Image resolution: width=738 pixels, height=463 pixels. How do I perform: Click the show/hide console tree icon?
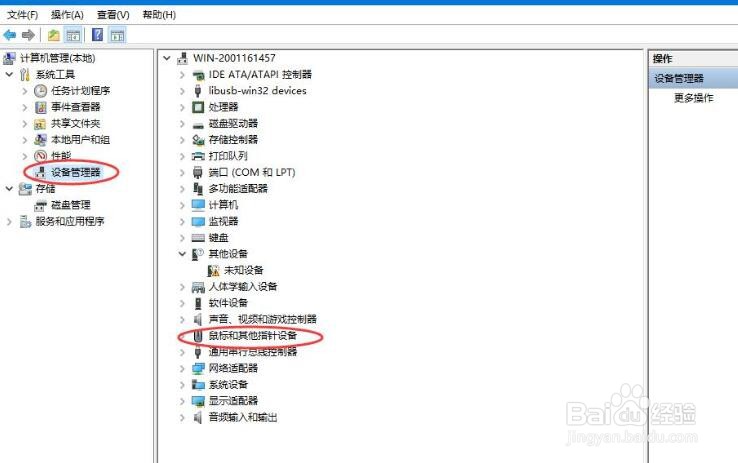pos(73,35)
